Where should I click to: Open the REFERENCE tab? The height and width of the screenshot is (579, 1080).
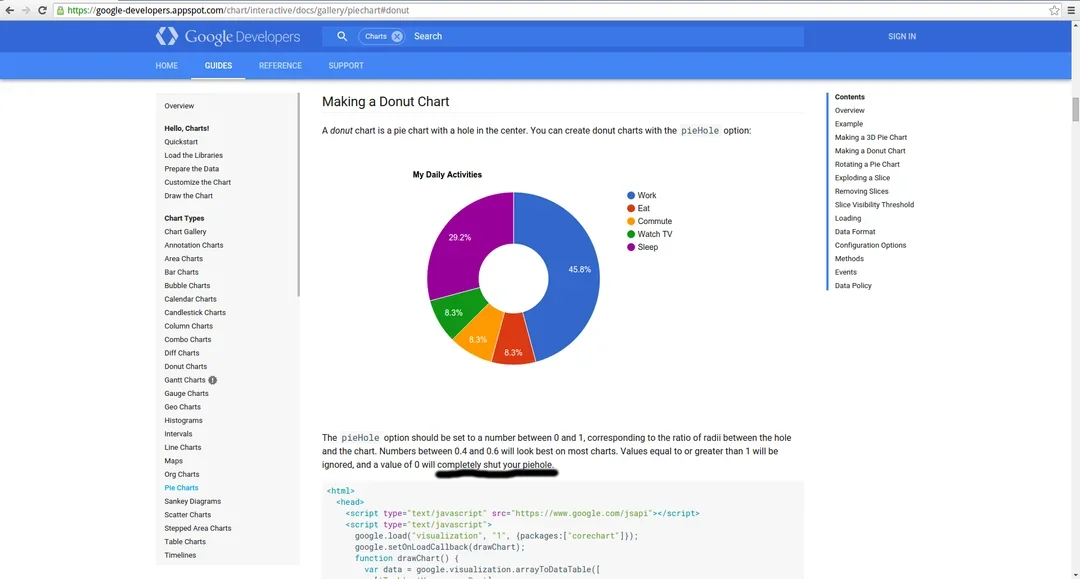click(x=280, y=65)
